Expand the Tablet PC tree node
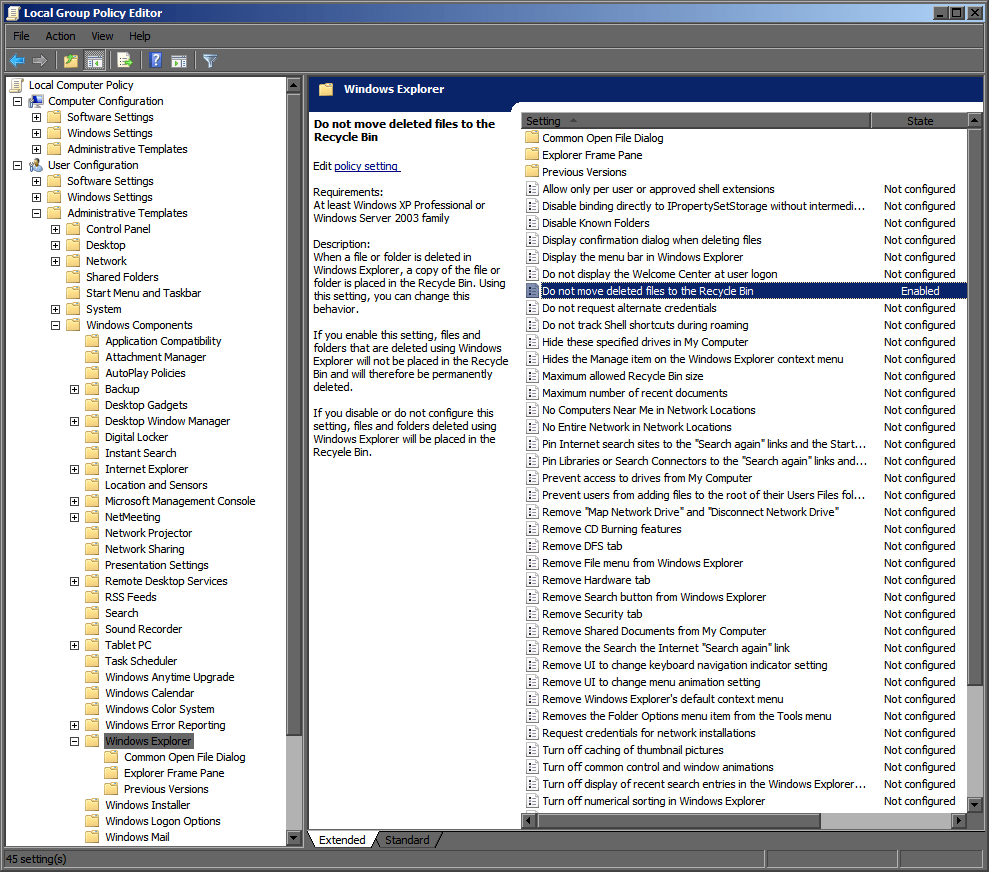 [x=74, y=646]
